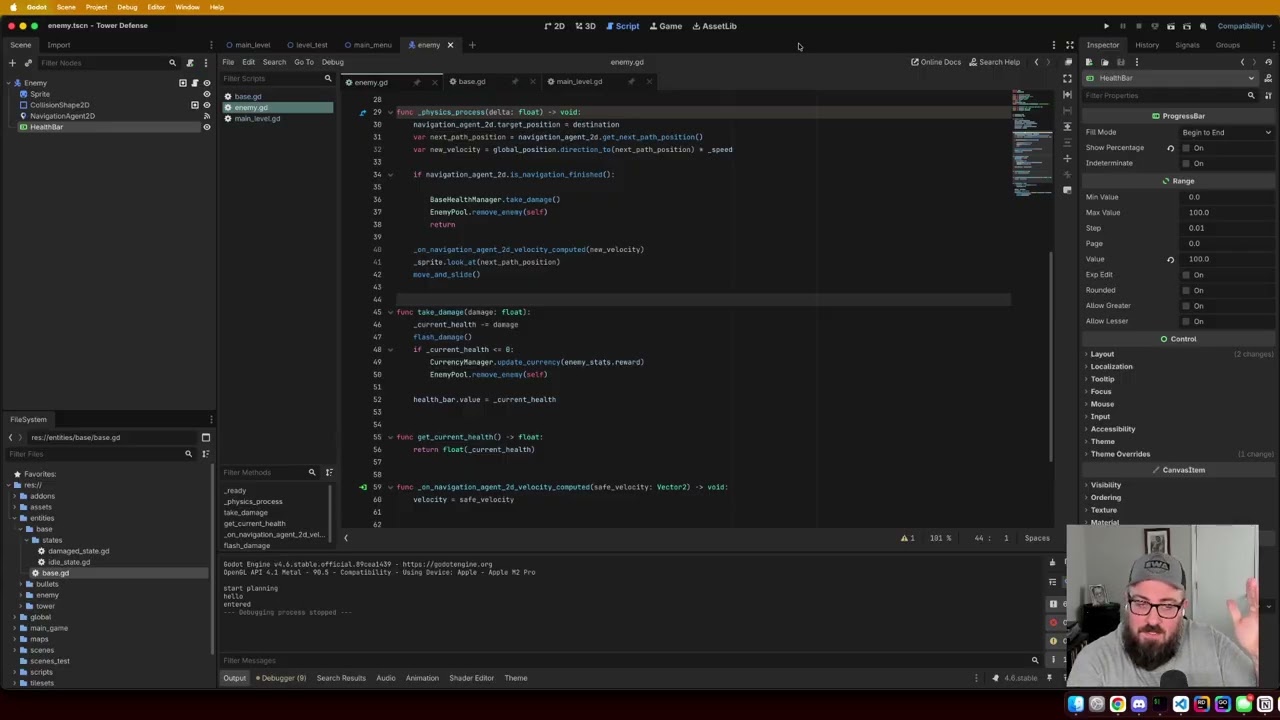The image size is (1280, 720).
Task: Revert Value property to default
Action: 1170,259
